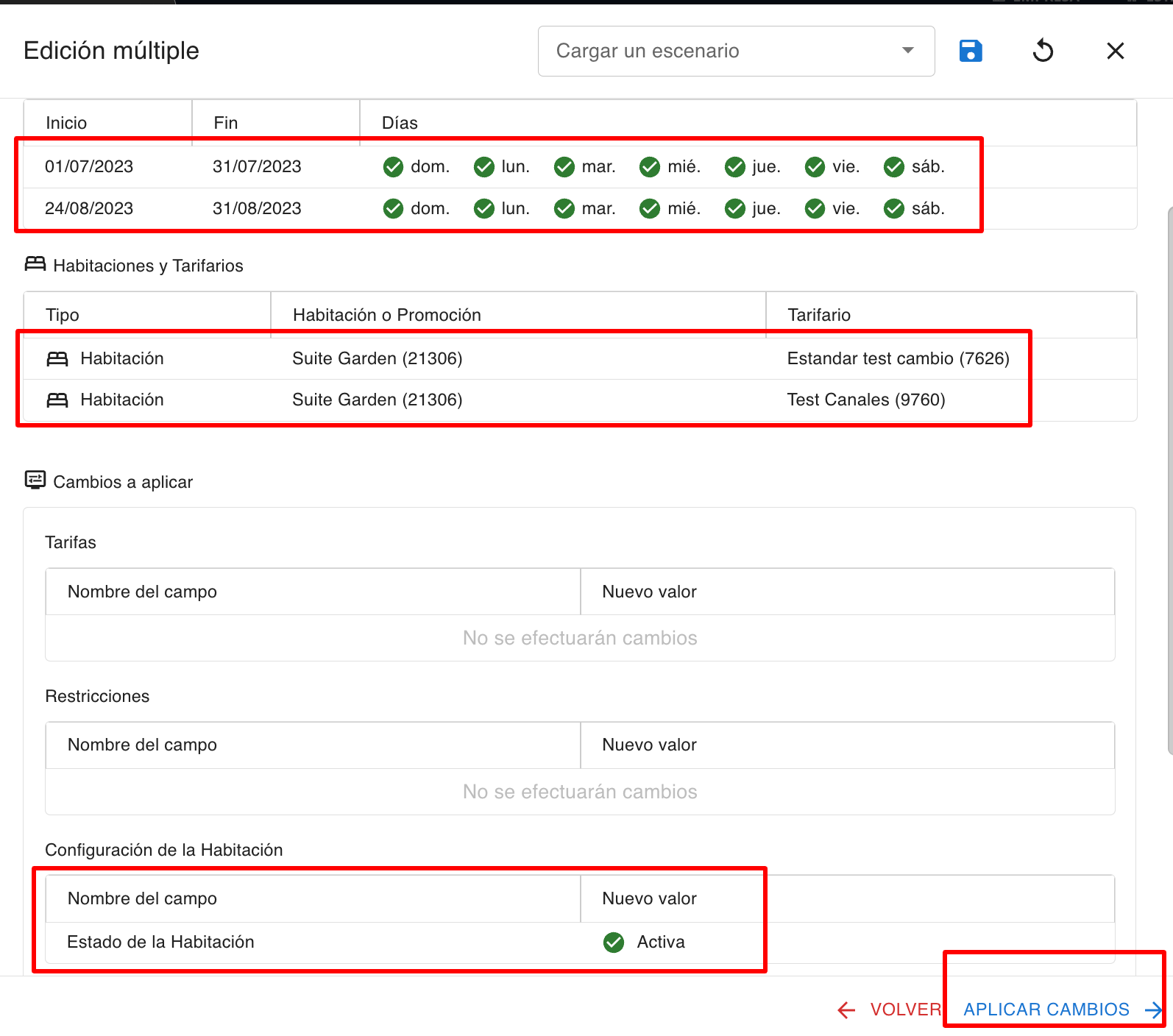Click the reset/undo circular arrow icon

pyautogui.click(x=1043, y=51)
